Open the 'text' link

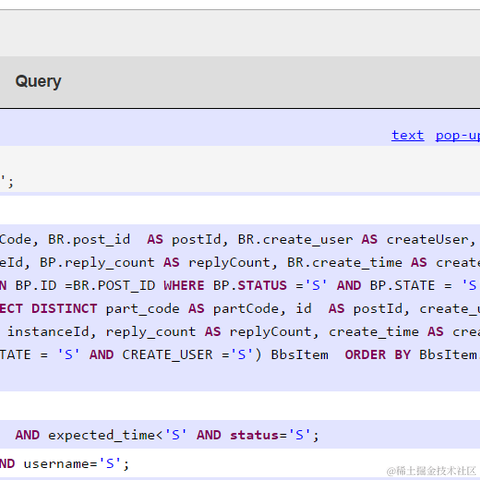click(x=408, y=135)
